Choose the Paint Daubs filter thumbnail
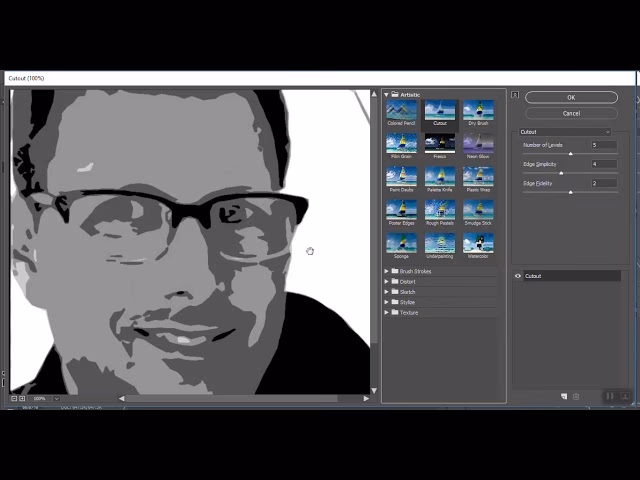 click(x=402, y=177)
